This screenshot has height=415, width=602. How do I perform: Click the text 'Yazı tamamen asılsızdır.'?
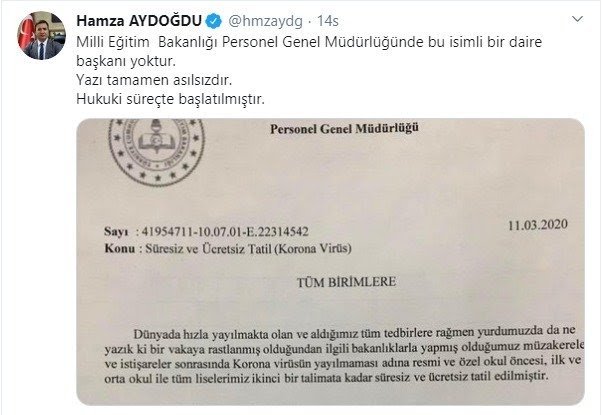(x=154, y=80)
